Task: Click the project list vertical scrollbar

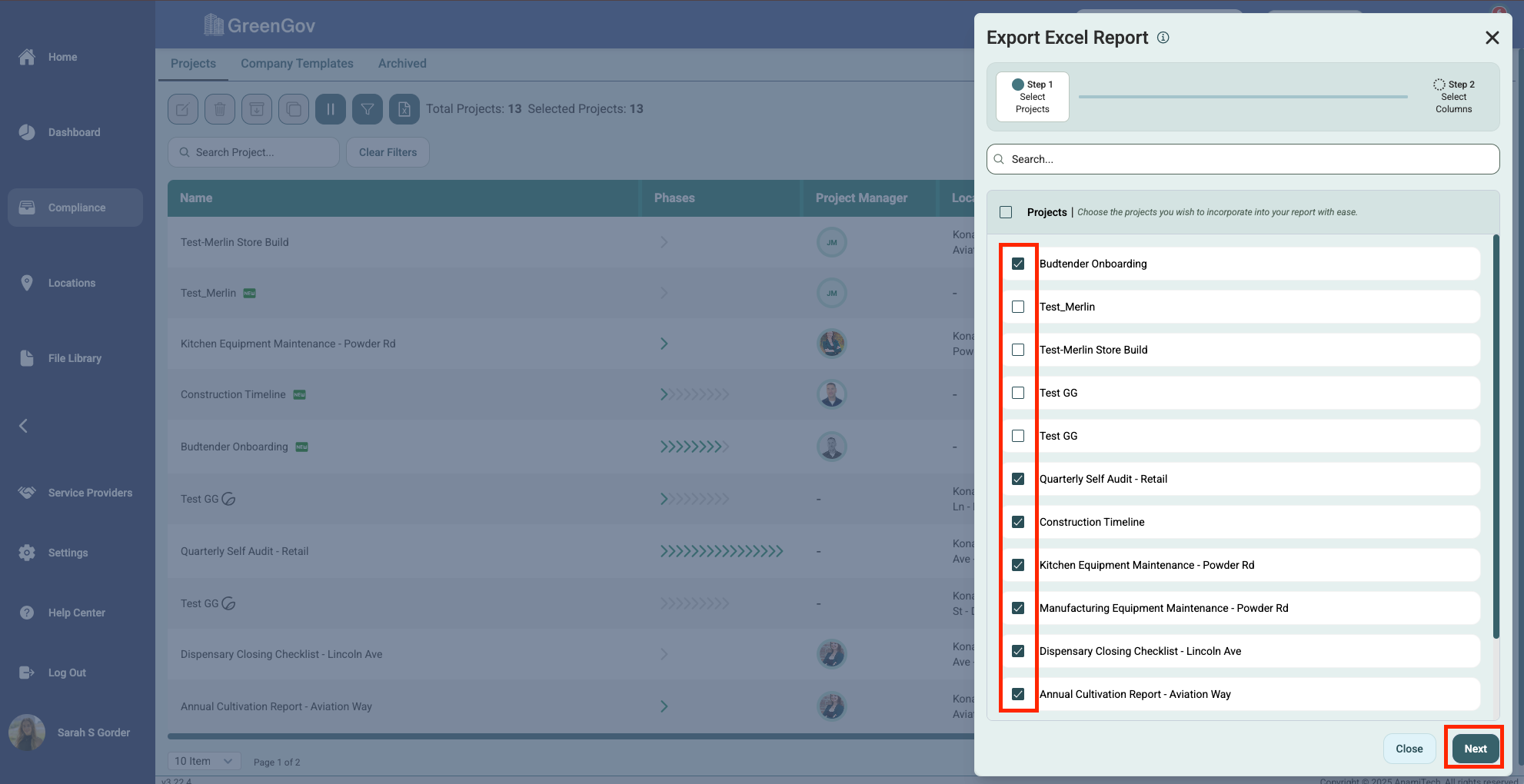Action: (1496, 438)
